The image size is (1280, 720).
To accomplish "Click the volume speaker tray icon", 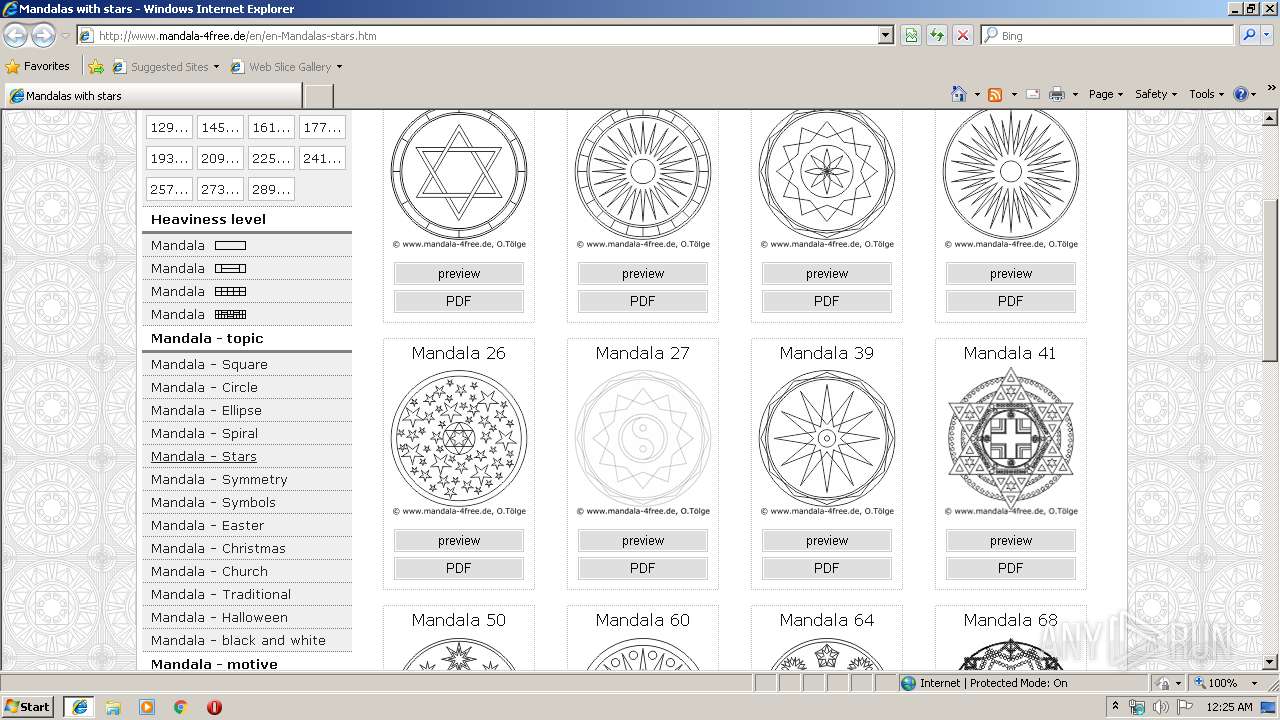I will click(x=1160, y=707).
